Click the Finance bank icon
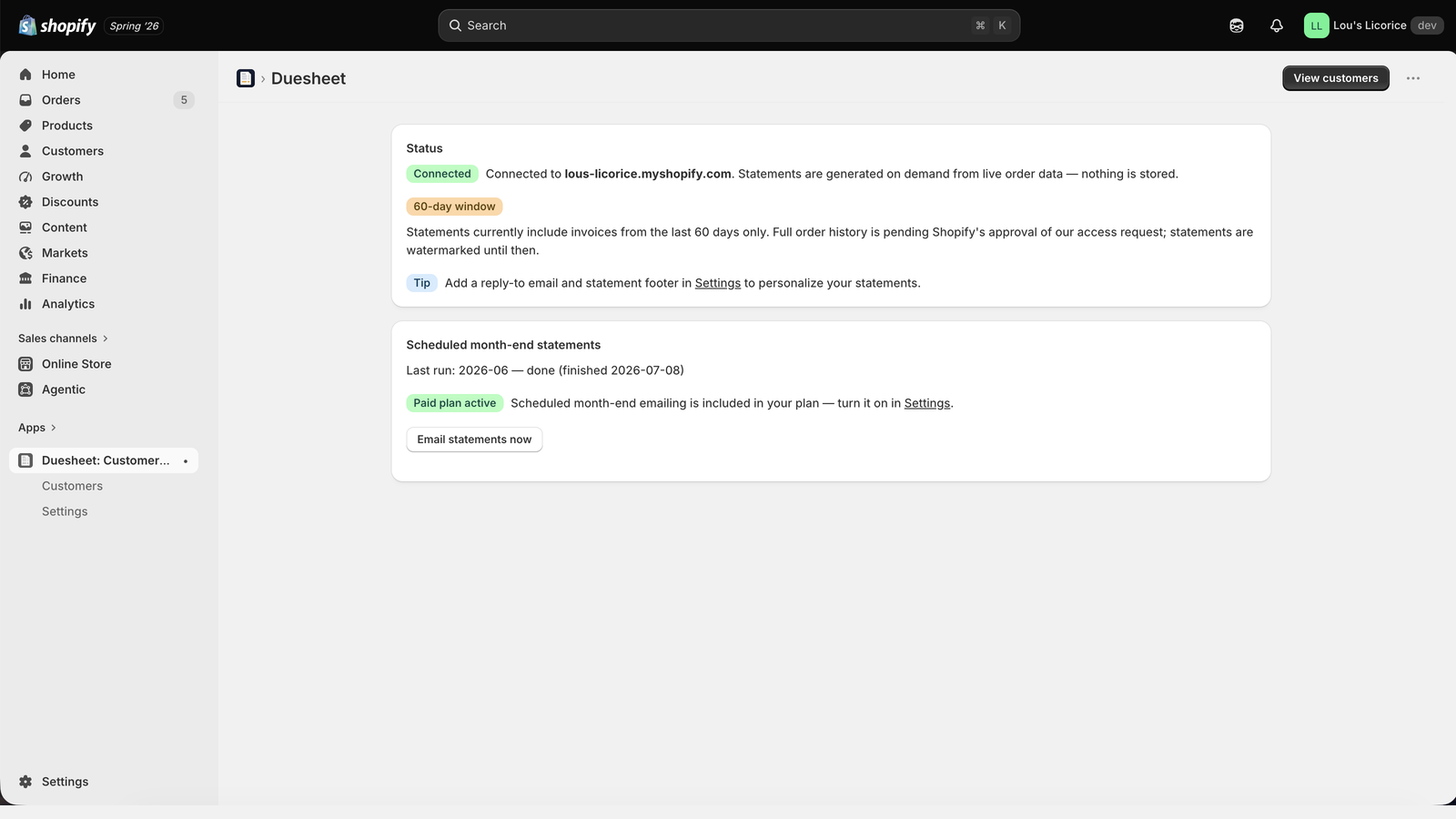The image size is (1456, 819). [x=25, y=278]
